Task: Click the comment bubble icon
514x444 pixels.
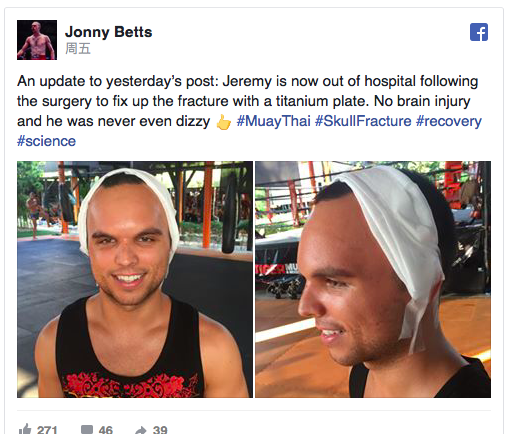Action: coord(87,429)
